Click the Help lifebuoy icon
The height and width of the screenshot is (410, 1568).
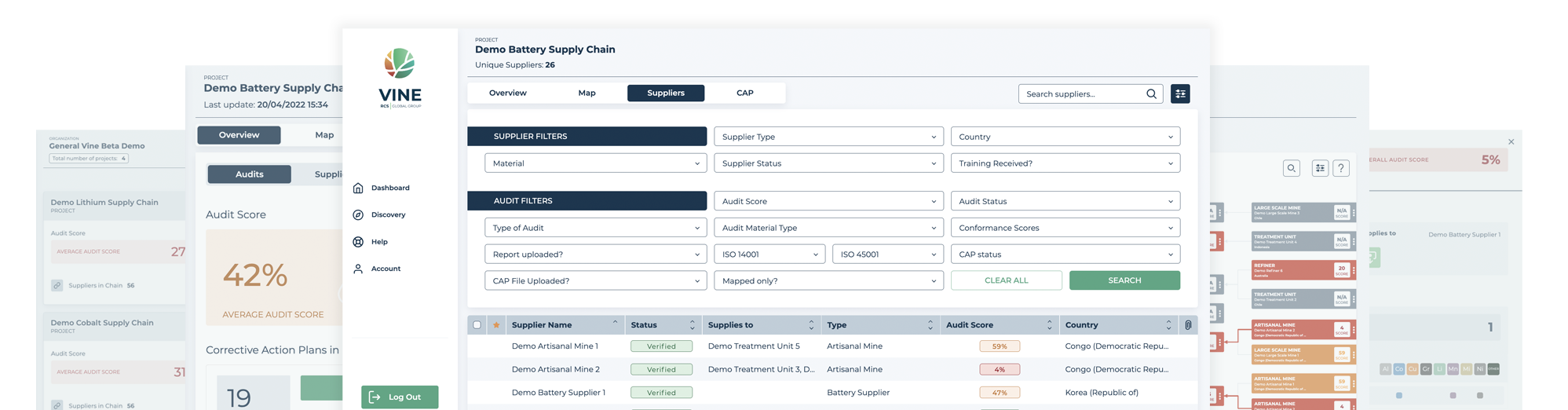[358, 242]
